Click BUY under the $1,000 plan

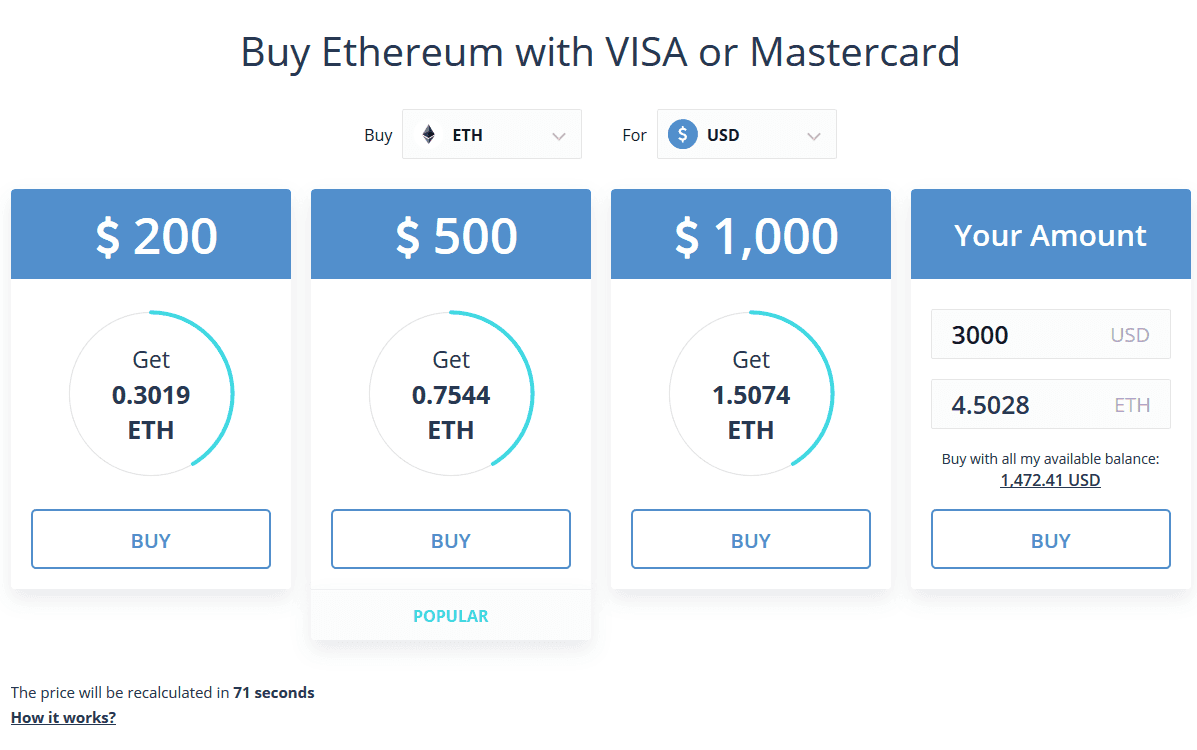pyautogui.click(x=751, y=539)
